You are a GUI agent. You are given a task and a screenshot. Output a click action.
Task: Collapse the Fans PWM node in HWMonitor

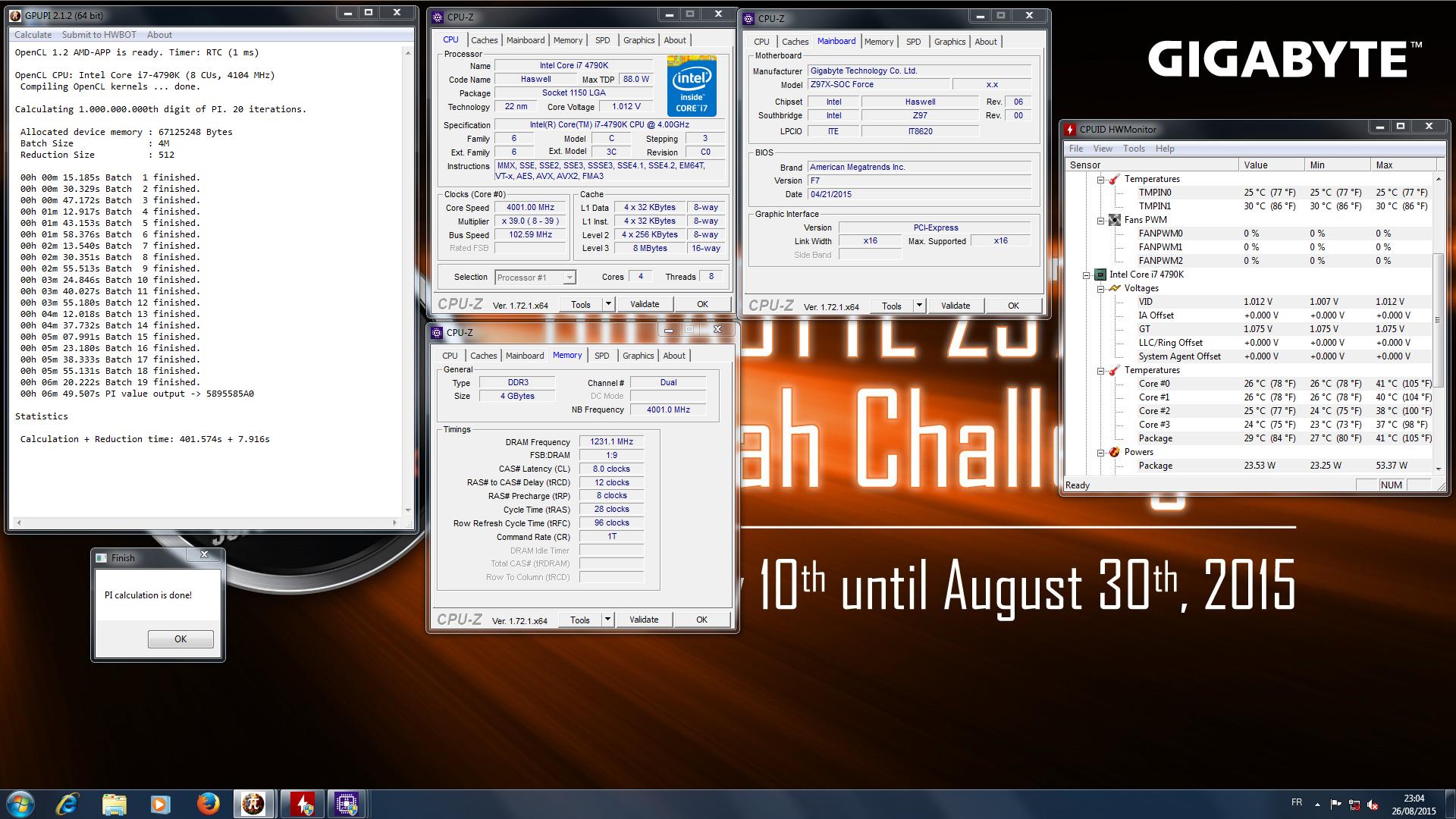[x=1100, y=220]
